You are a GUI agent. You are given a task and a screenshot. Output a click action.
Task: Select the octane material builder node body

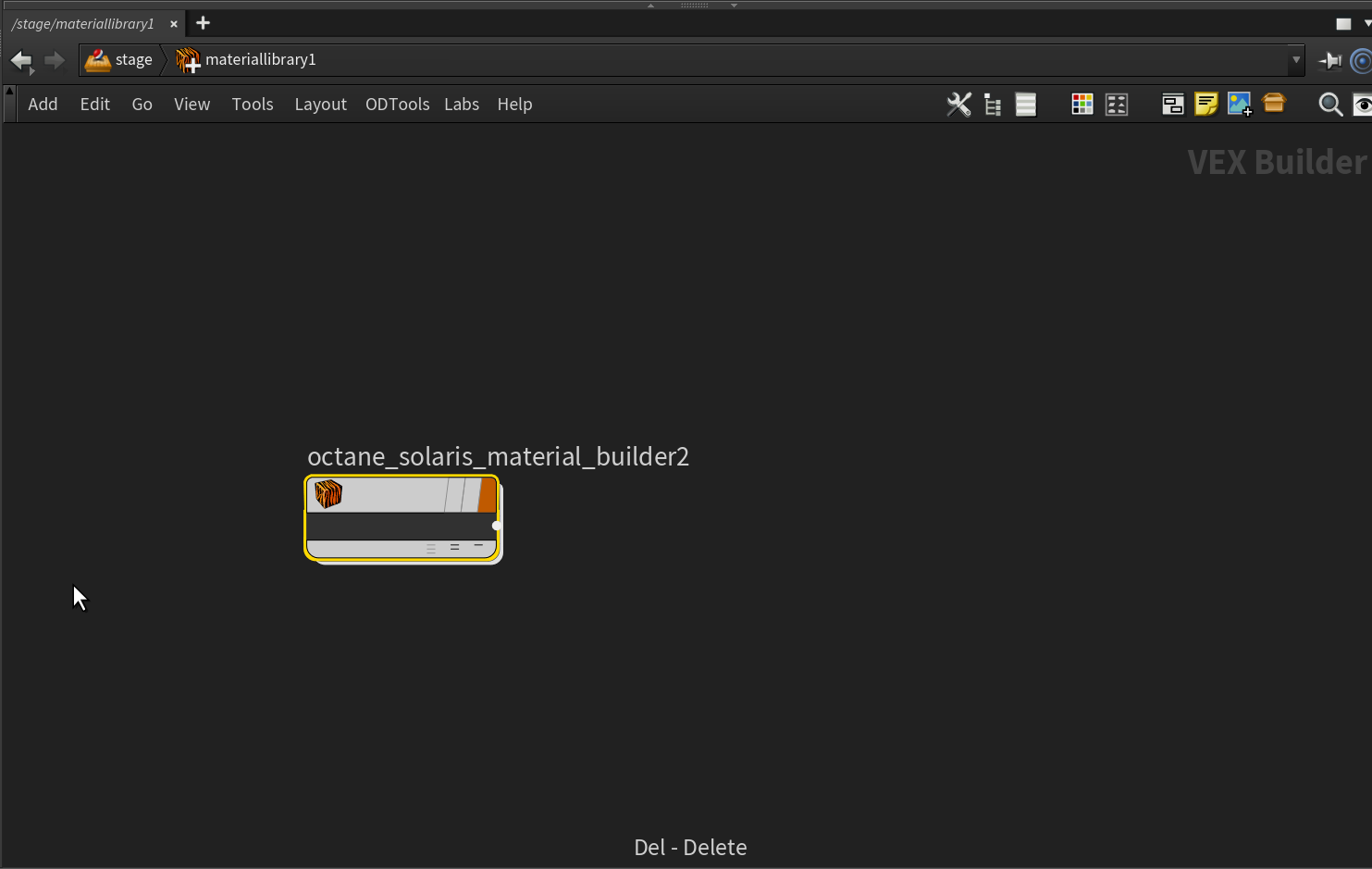(x=402, y=518)
